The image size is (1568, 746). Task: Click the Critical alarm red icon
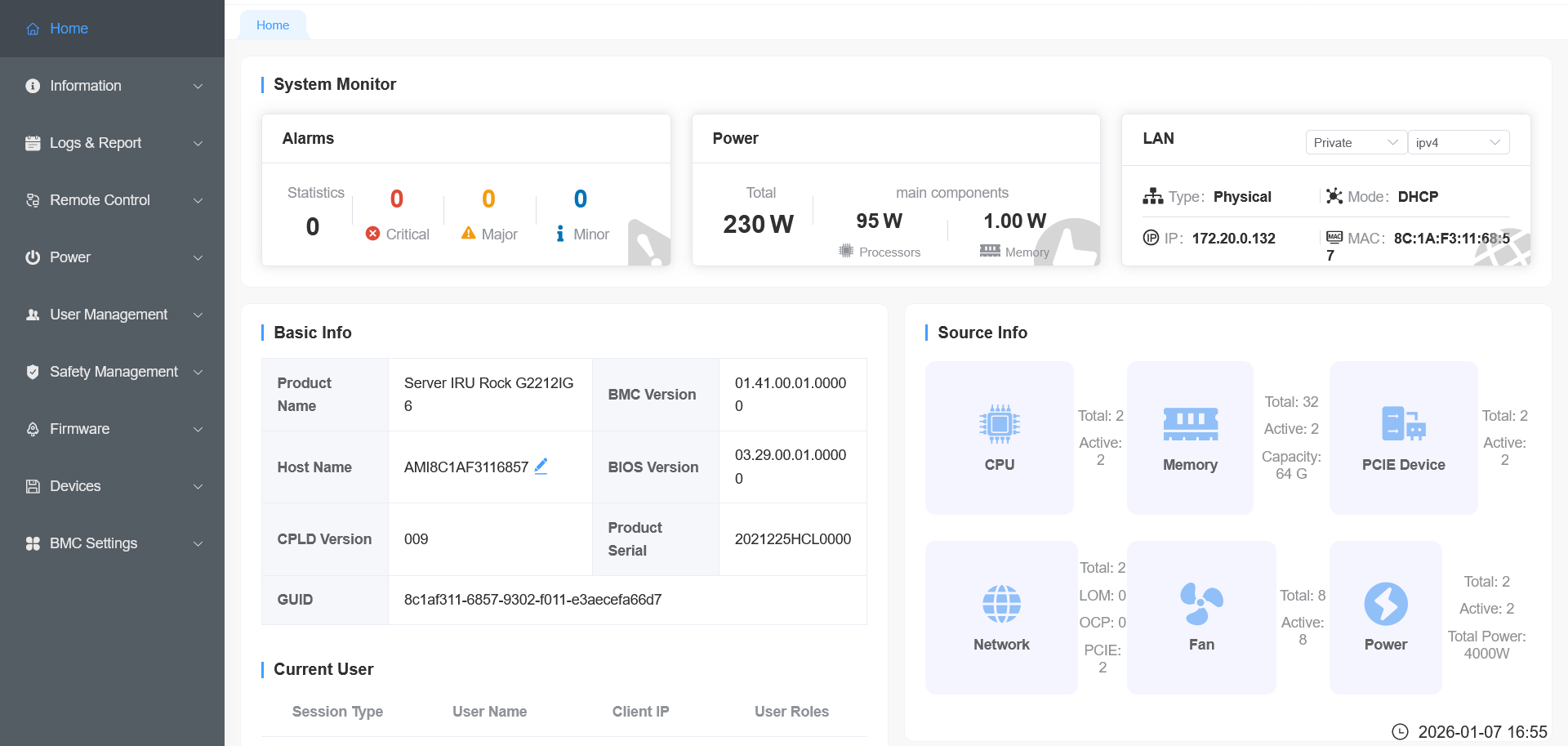point(373,234)
